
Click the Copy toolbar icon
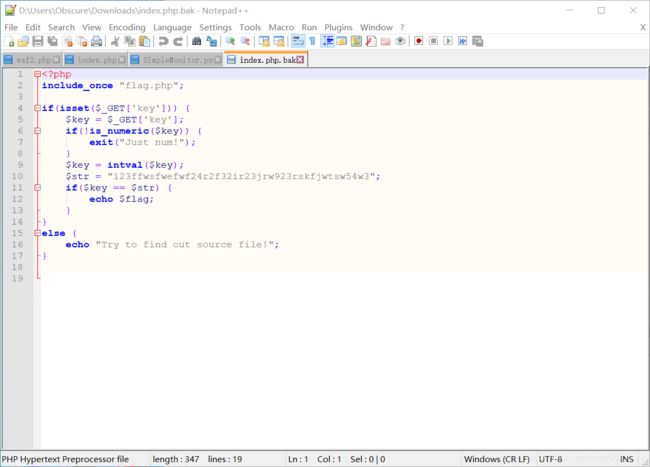130,41
